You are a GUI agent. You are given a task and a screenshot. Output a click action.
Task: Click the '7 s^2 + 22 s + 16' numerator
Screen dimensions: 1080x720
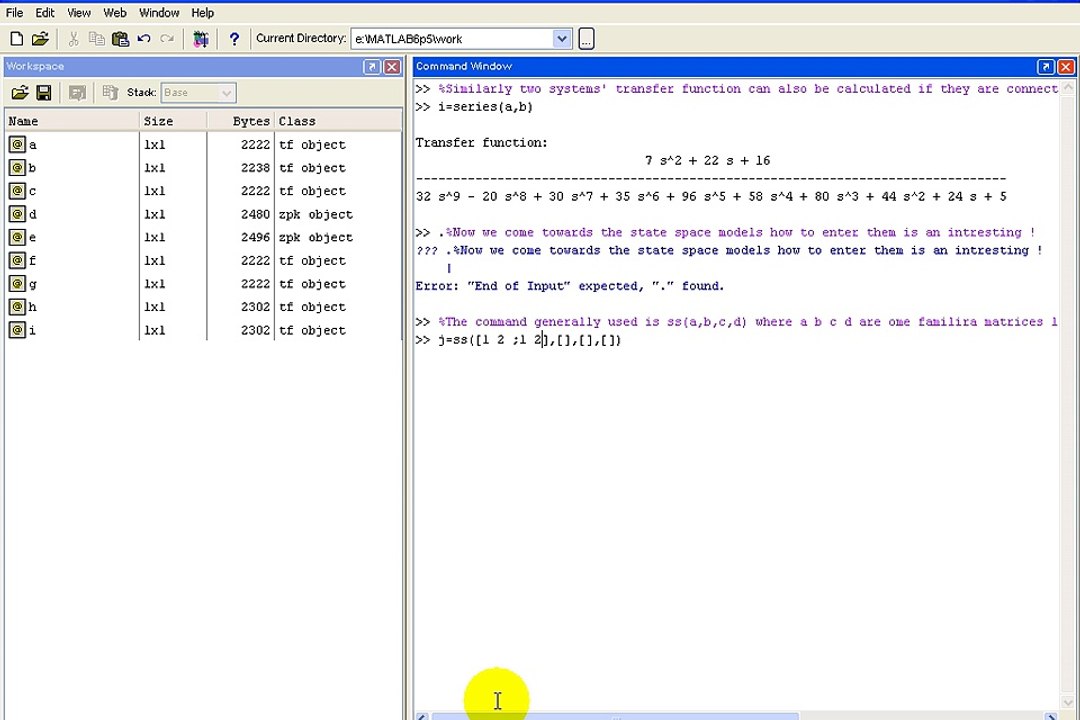[707, 161]
